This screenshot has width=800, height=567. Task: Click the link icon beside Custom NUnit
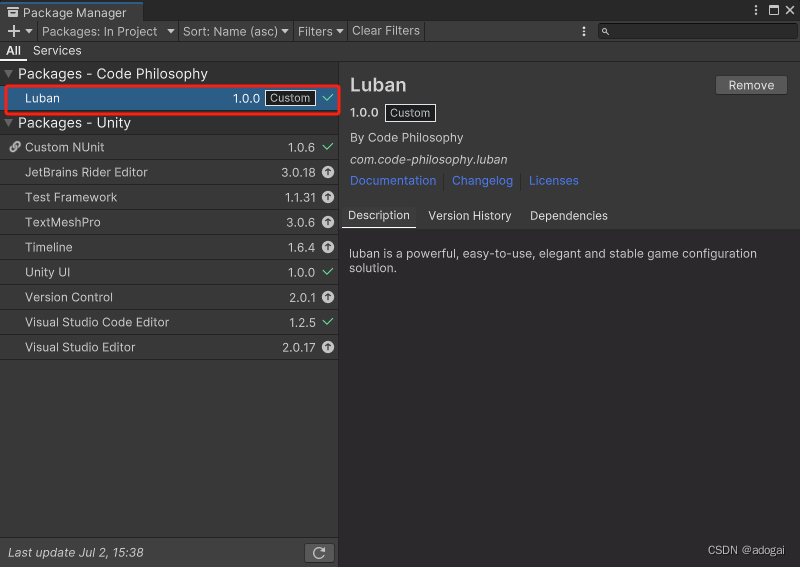pos(14,147)
